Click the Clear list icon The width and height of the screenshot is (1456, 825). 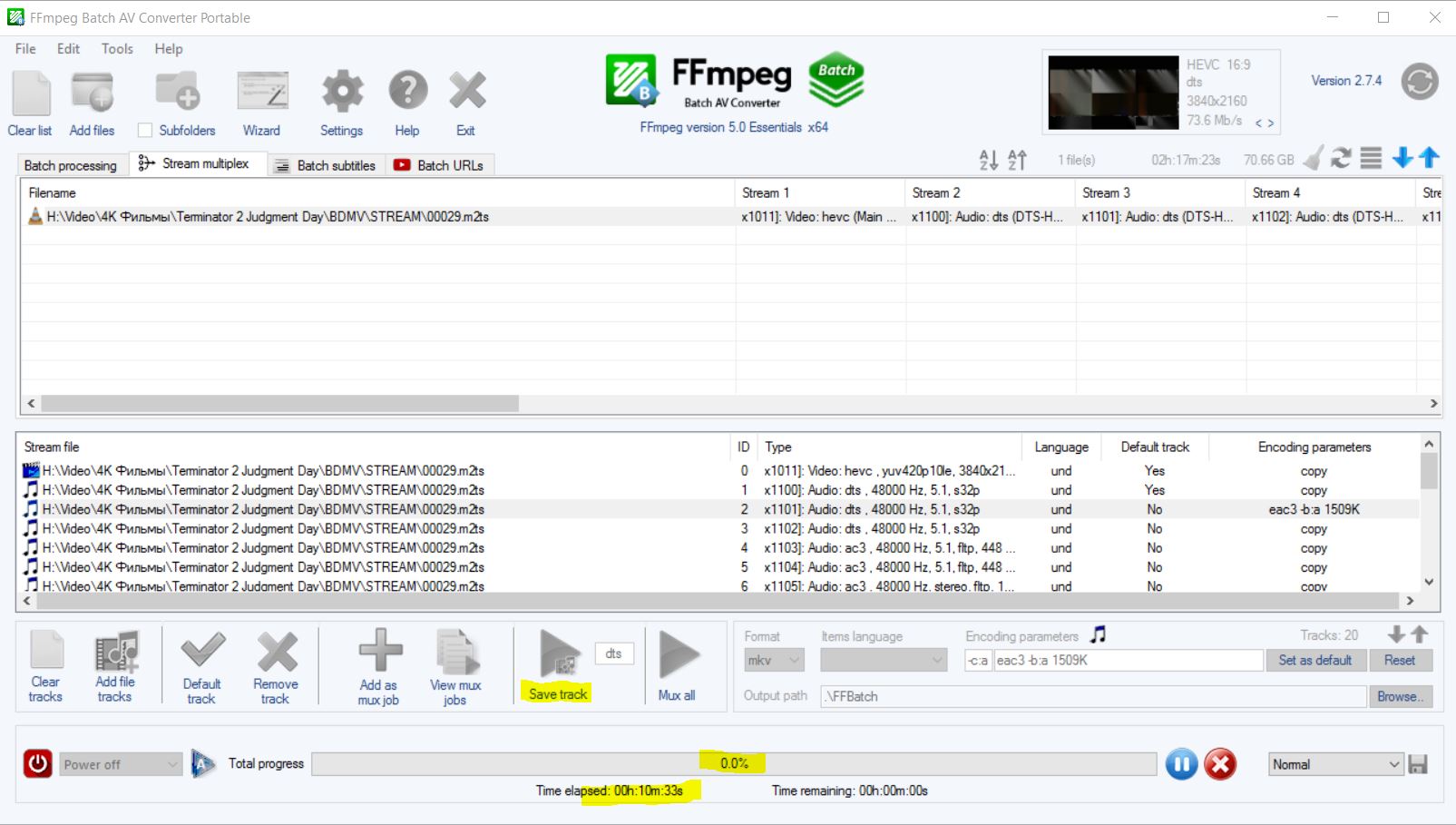31,93
